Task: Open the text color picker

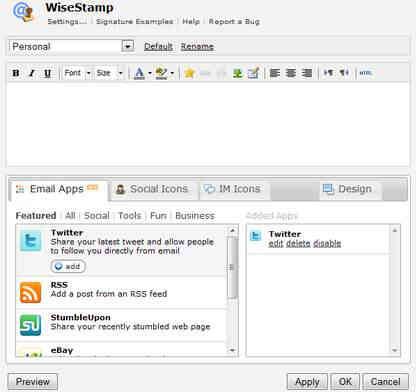Action: pos(139,73)
